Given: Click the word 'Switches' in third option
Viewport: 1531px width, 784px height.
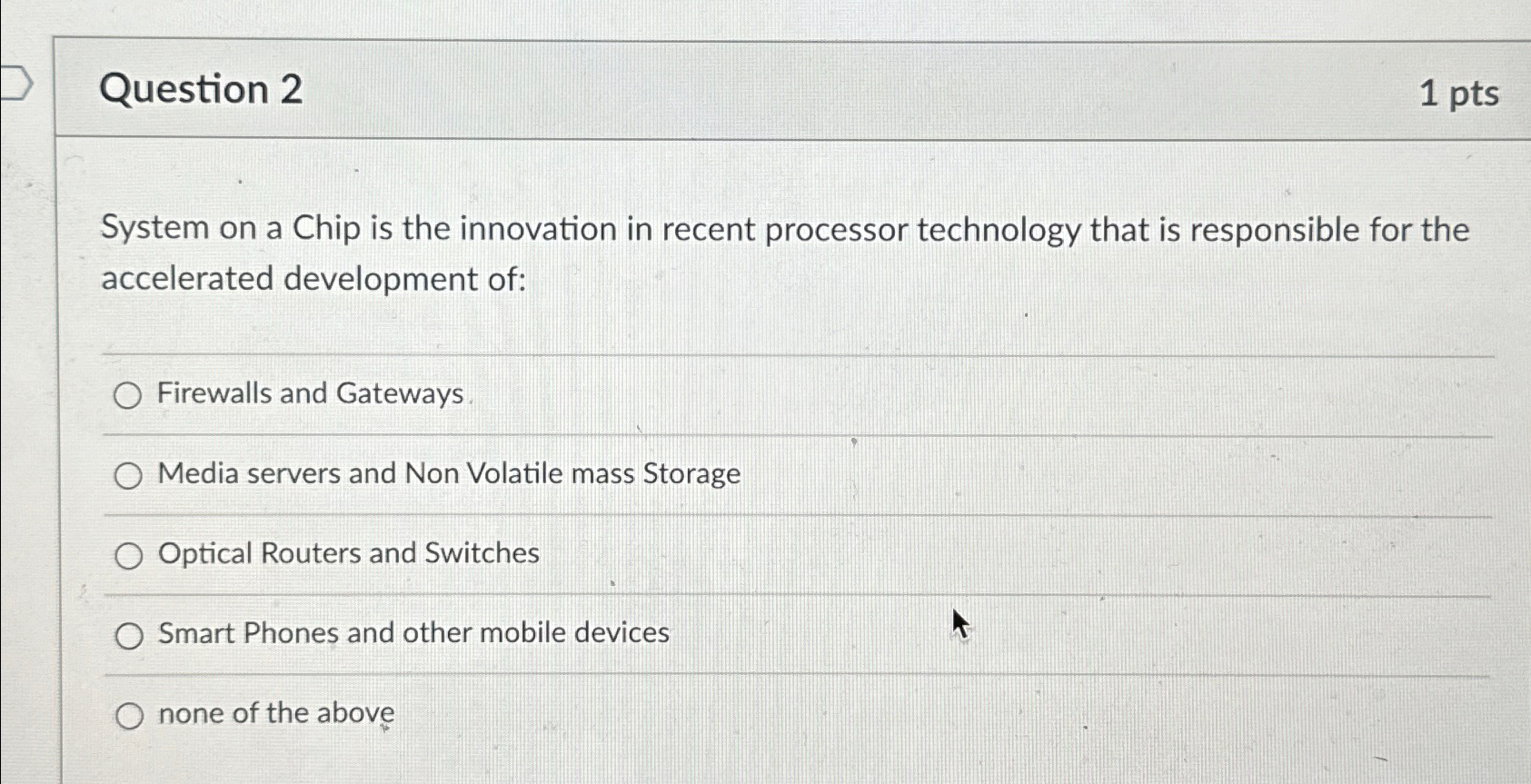Looking at the screenshot, I should [482, 553].
